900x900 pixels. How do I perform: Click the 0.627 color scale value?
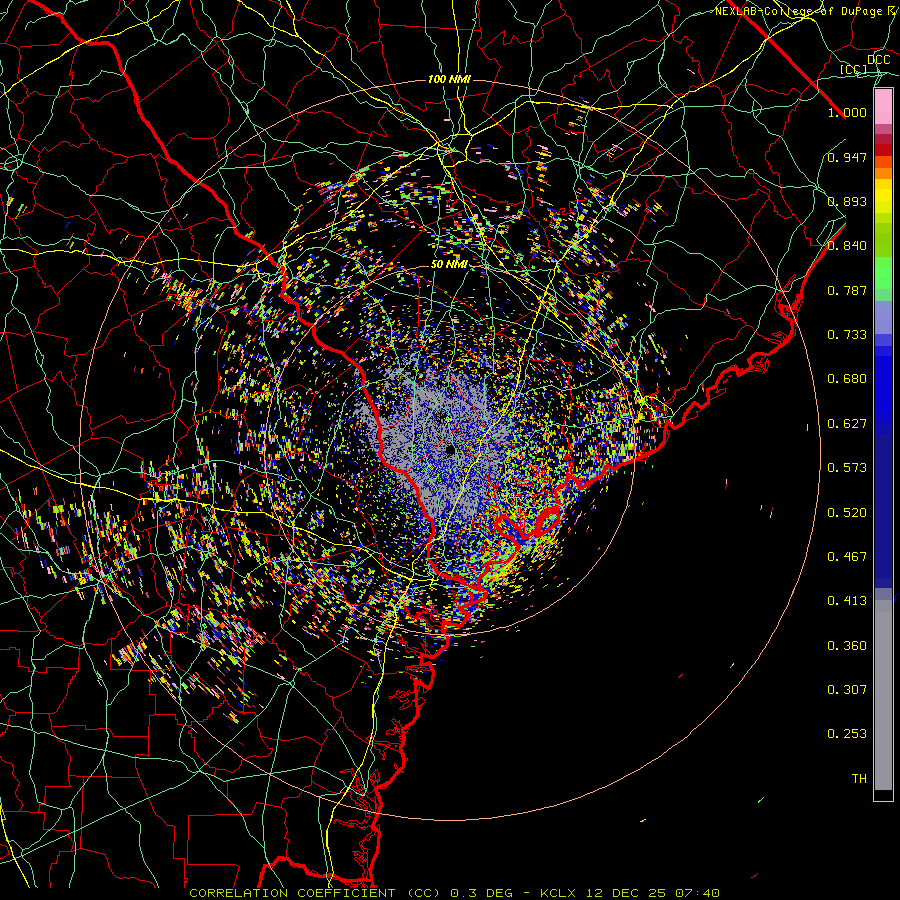[847, 424]
